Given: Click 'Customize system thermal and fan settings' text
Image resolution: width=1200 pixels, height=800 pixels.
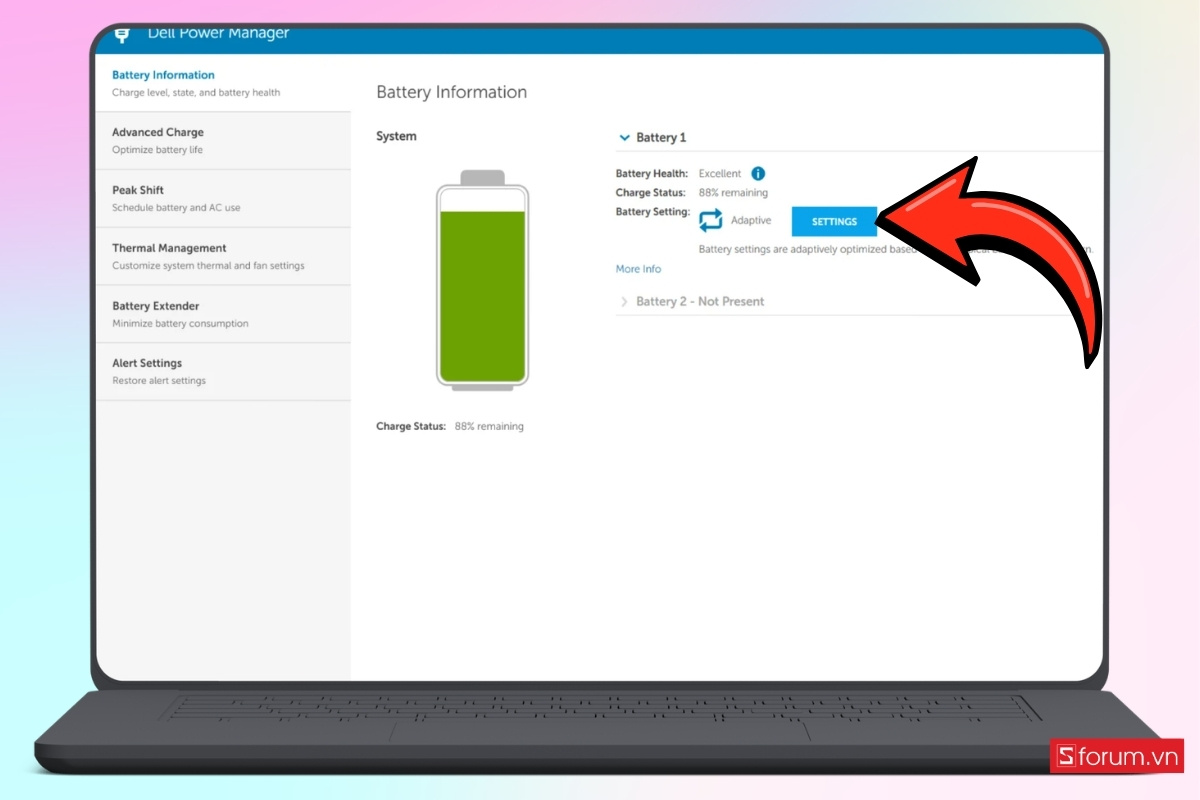Looking at the screenshot, I should (208, 266).
